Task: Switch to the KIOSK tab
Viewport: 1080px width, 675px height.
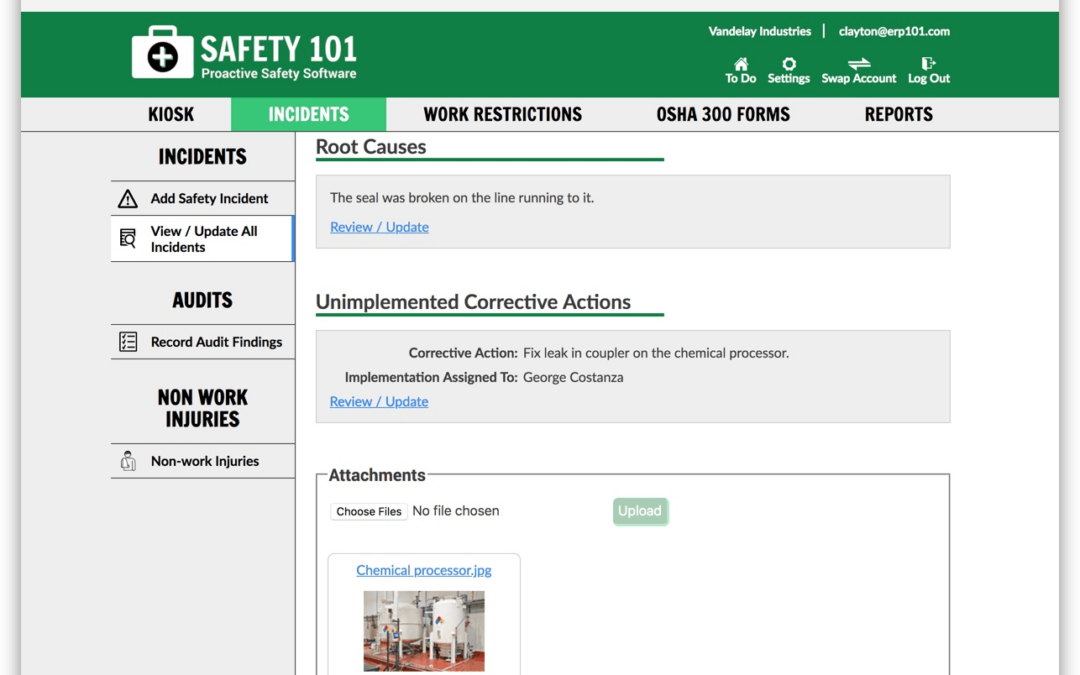Action: coord(171,114)
